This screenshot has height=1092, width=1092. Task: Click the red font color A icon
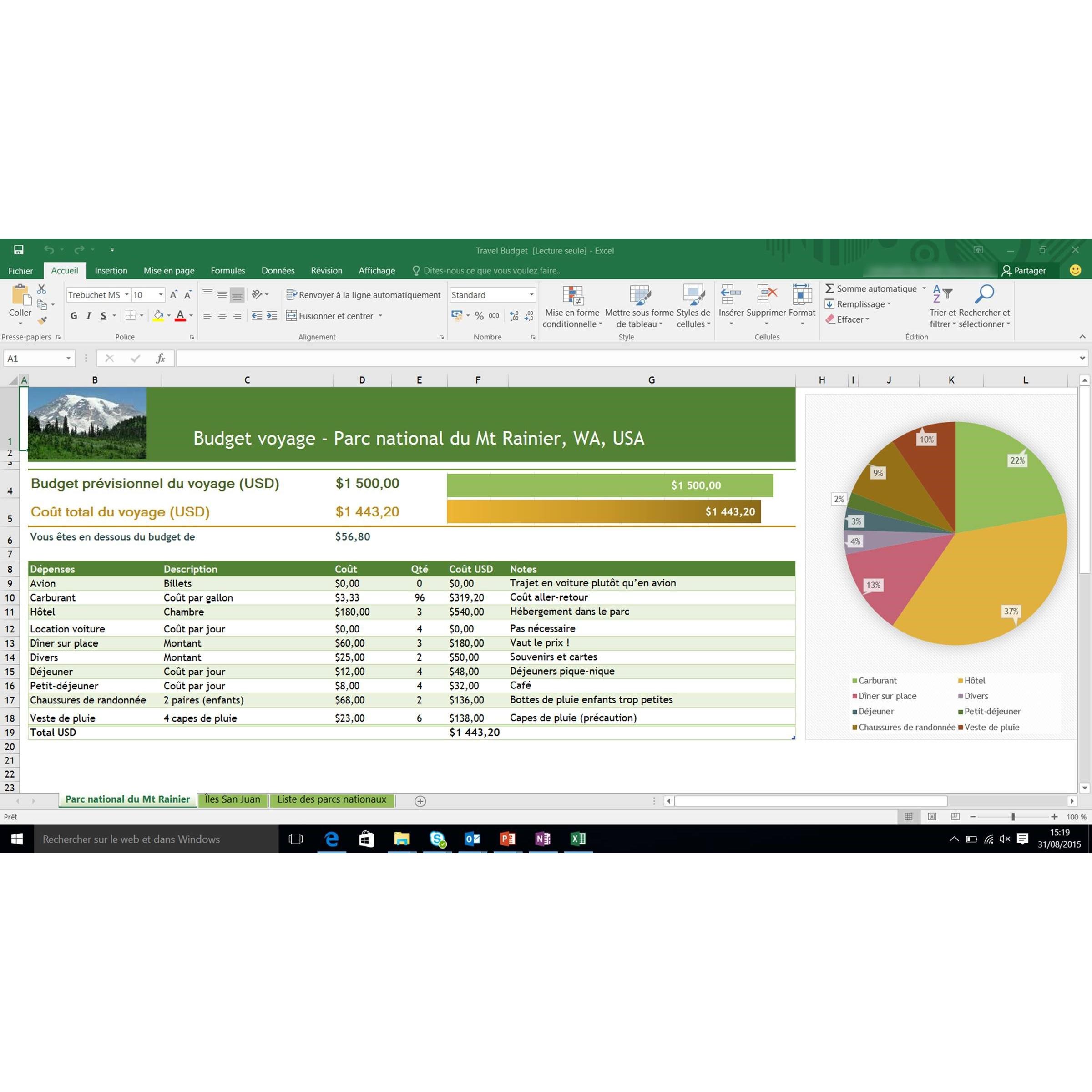[x=180, y=316]
